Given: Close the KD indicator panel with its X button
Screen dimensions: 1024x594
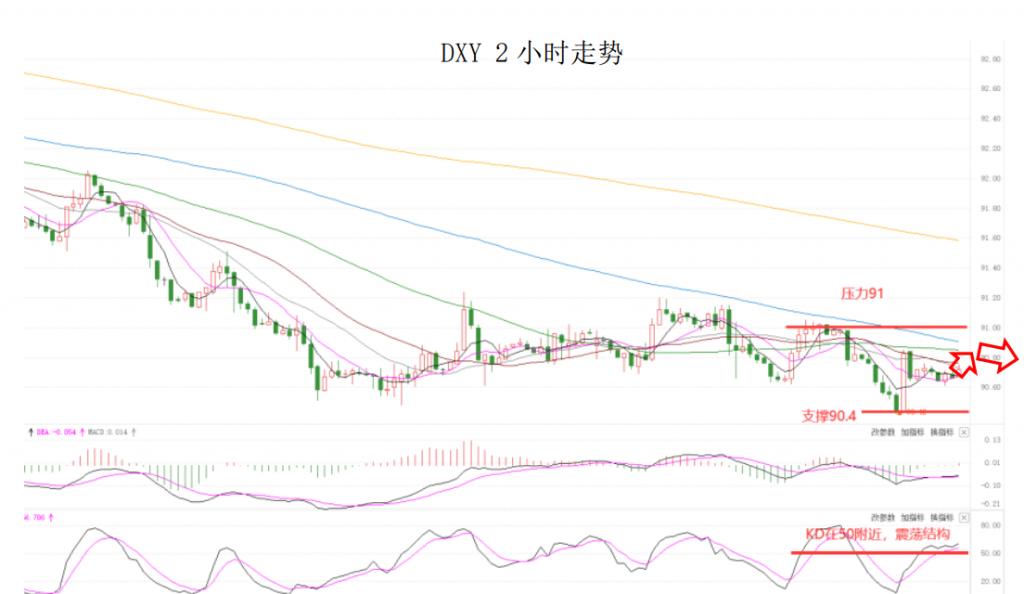Looking at the screenshot, I should (x=964, y=518).
